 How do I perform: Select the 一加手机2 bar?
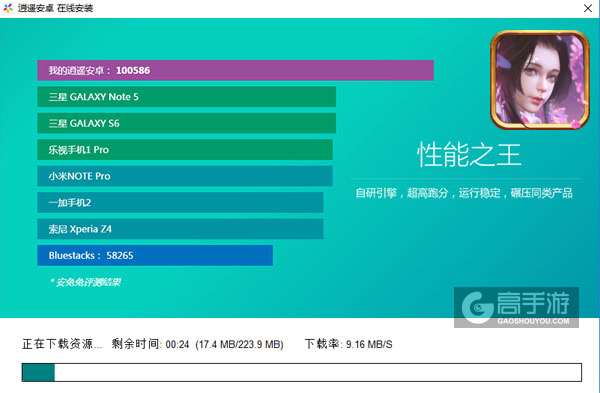click(180, 202)
